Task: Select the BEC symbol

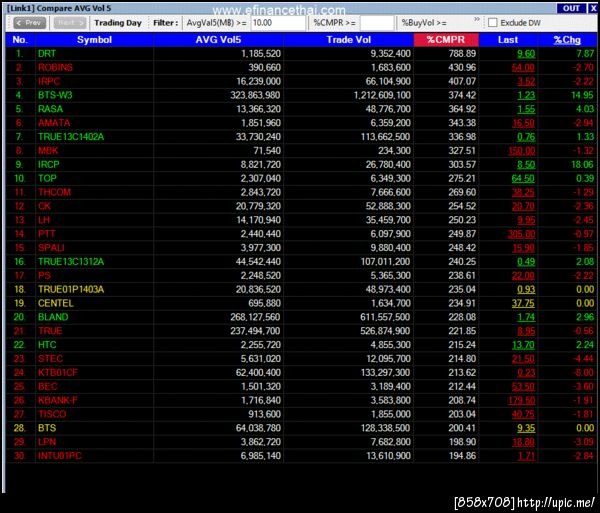Action: (47, 386)
